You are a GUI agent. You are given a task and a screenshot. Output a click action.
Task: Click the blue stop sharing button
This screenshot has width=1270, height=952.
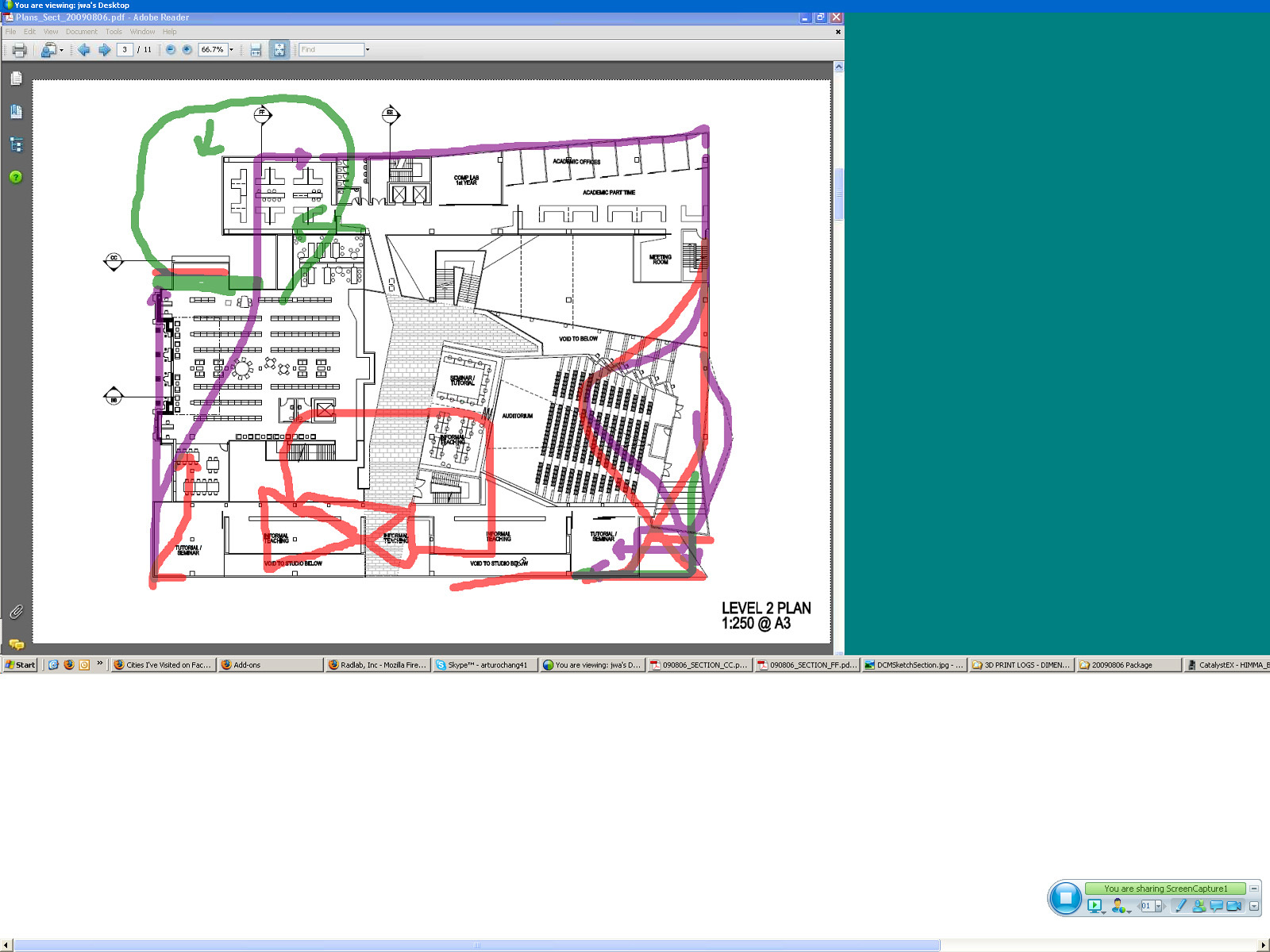(1065, 898)
